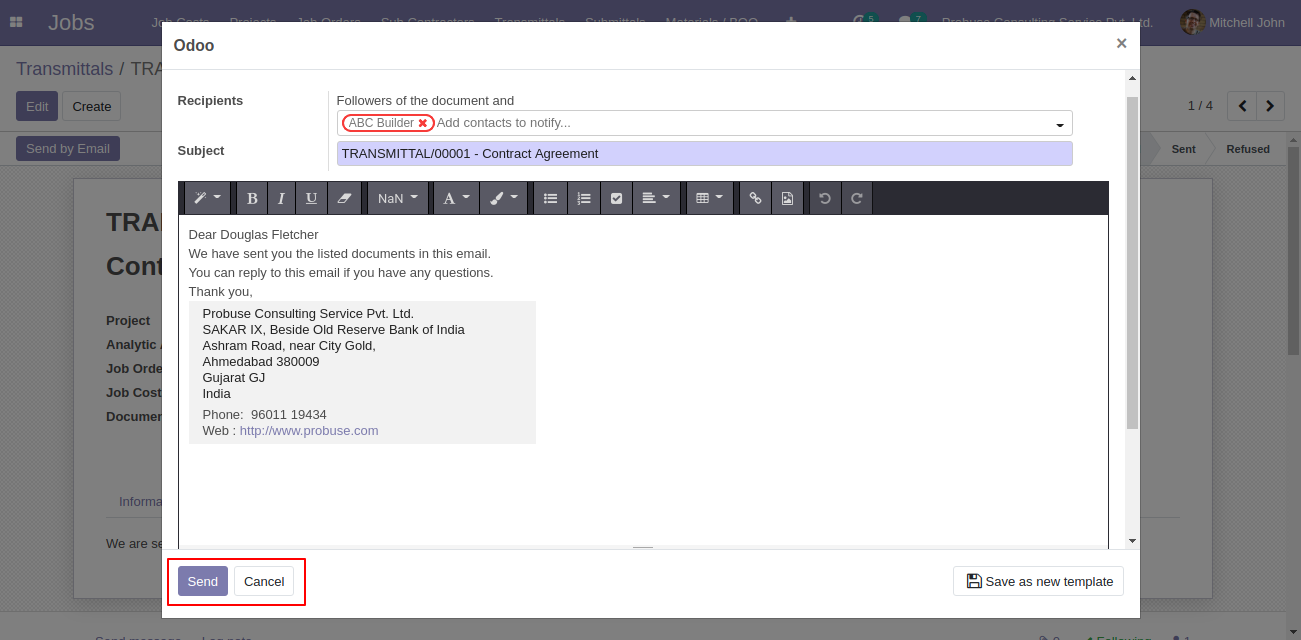The height and width of the screenshot is (640, 1301).
Task: Undo the last editor change
Action: click(825, 198)
